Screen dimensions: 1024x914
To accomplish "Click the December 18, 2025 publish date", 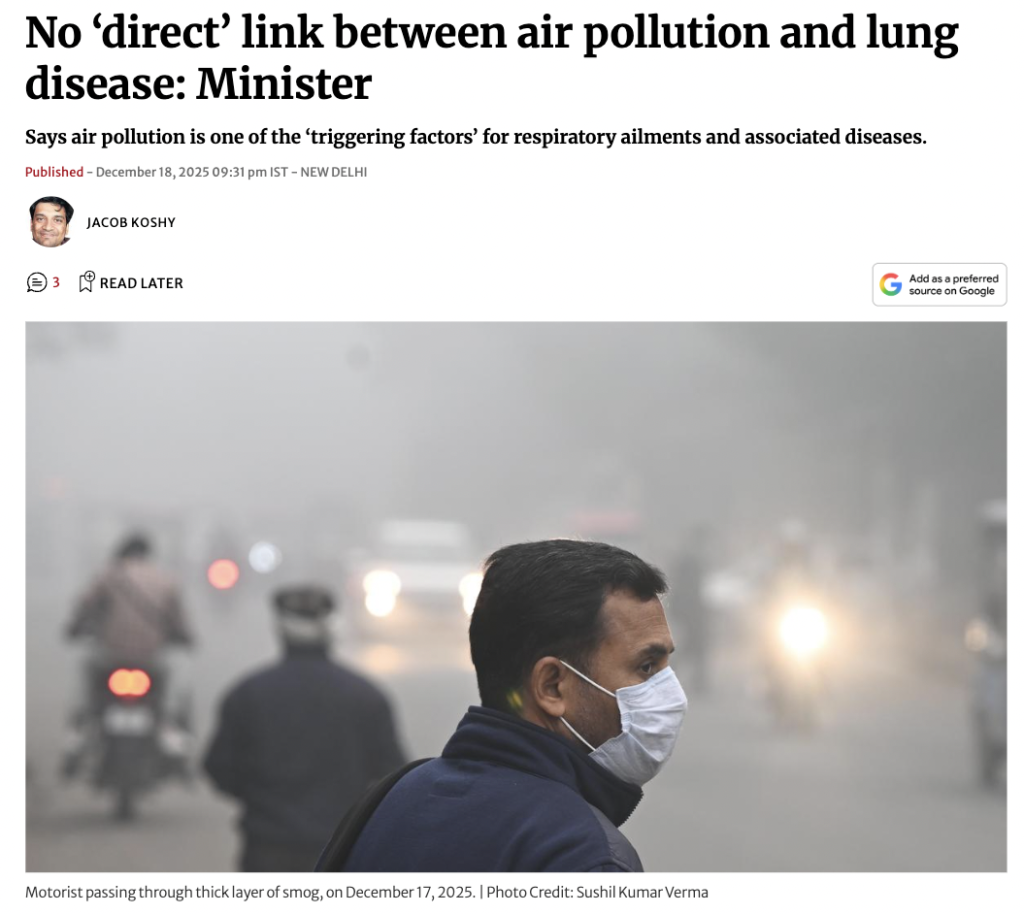I will pyautogui.click(x=152, y=172).
